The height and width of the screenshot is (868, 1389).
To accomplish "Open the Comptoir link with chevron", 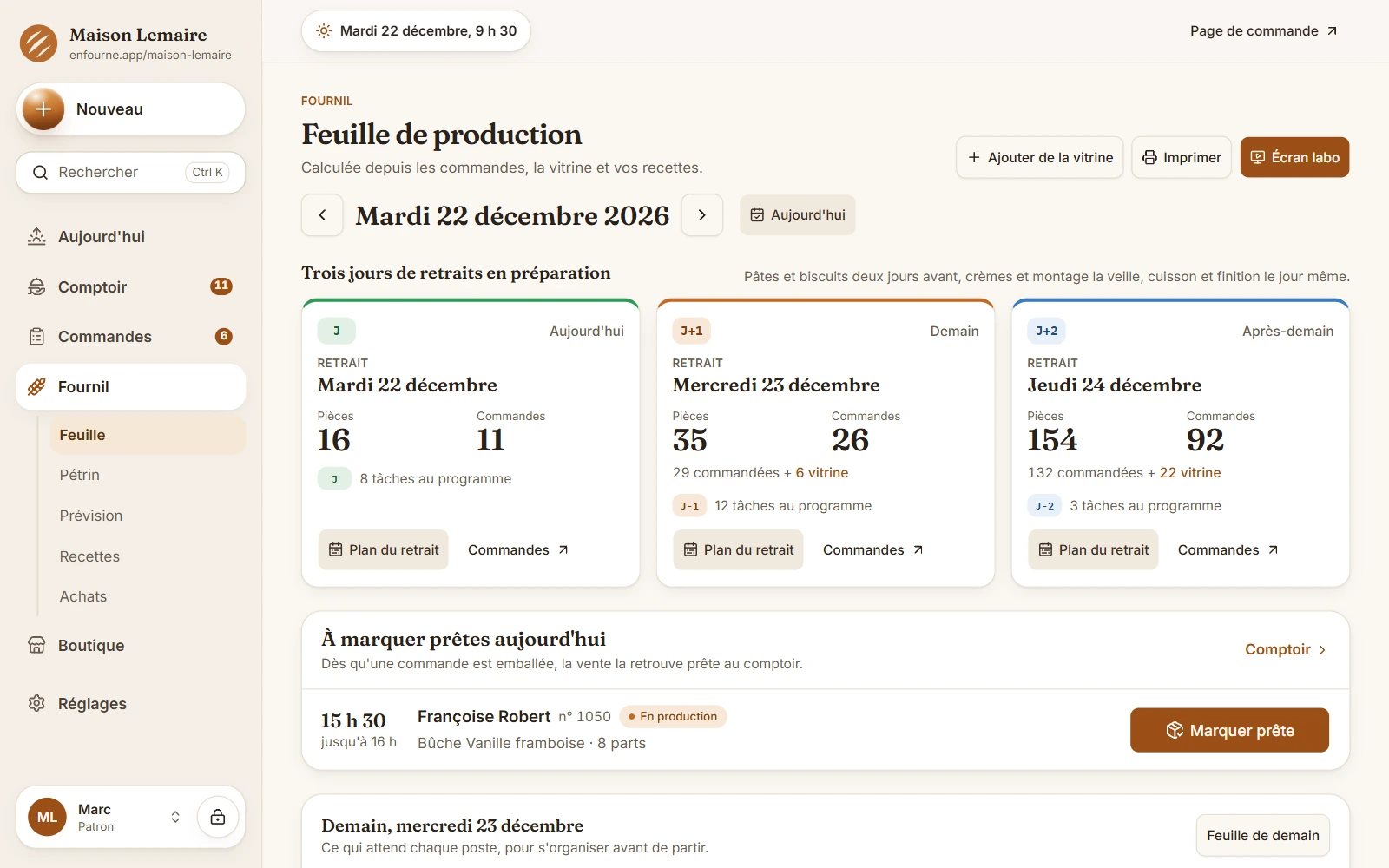I will (1286, 649).
